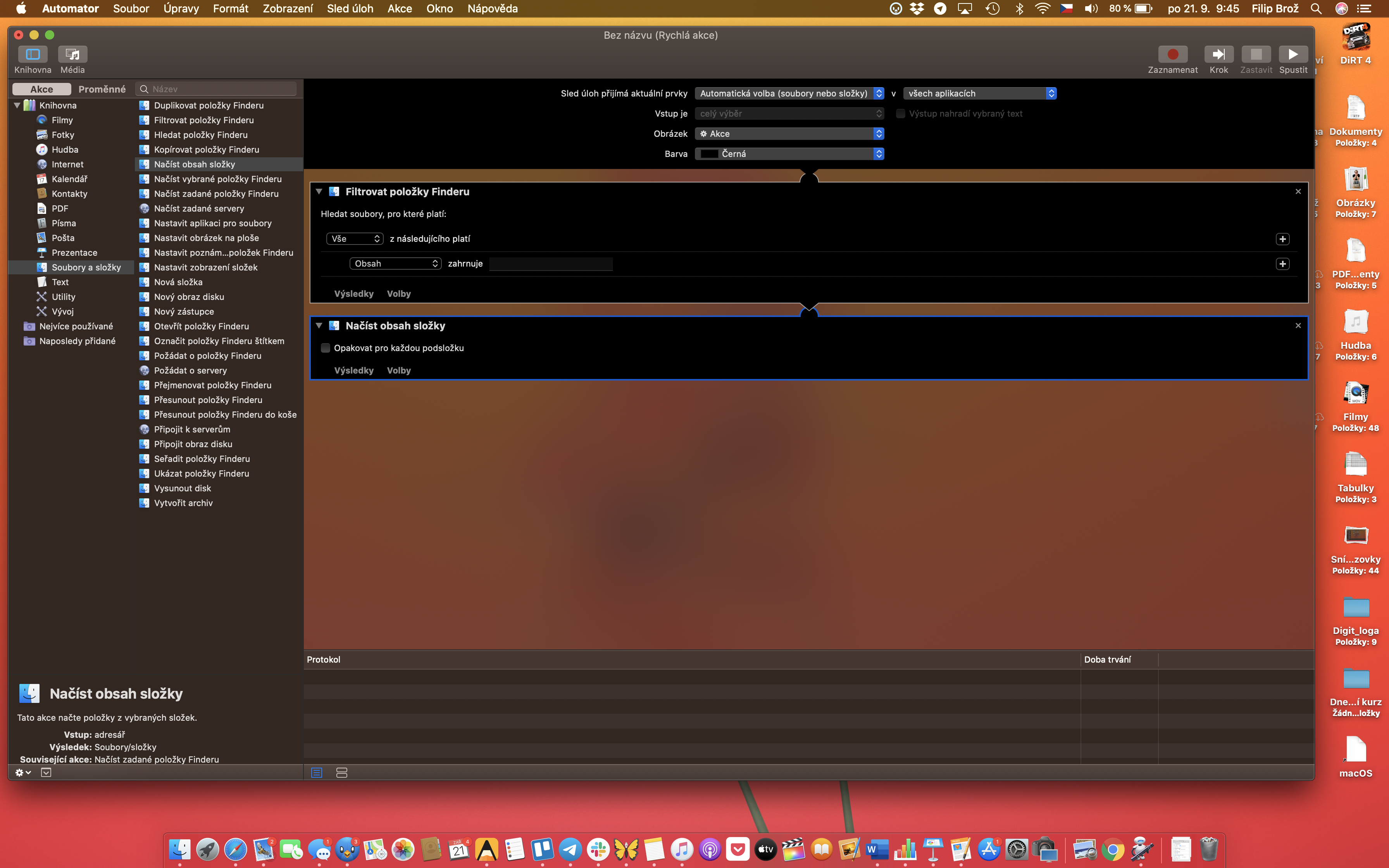Collapse the Filtrovat položky Finderu action
1389x868 pixels.
click(319, 192)
